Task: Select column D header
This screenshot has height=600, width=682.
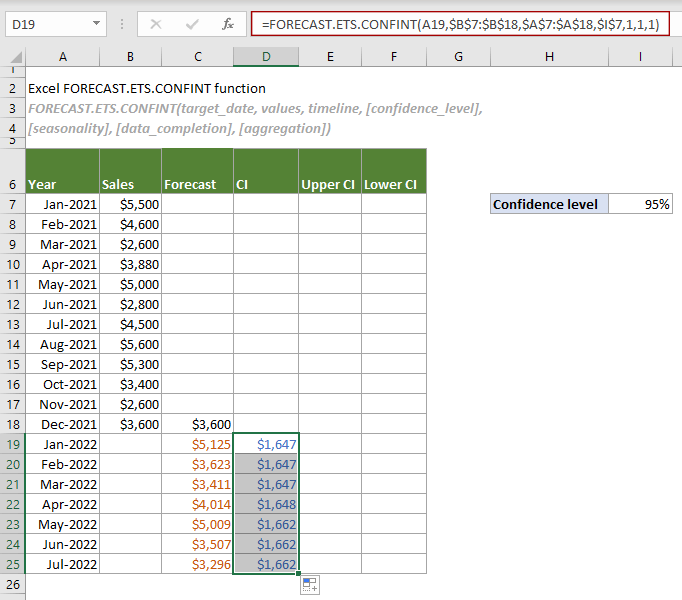Action: tap(265, 58)
